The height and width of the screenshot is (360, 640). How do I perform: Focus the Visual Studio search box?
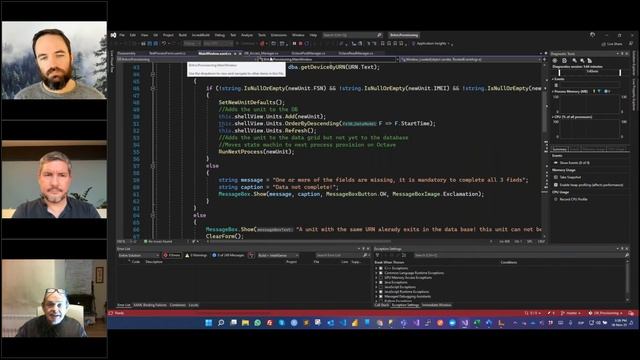coord(352,35)
